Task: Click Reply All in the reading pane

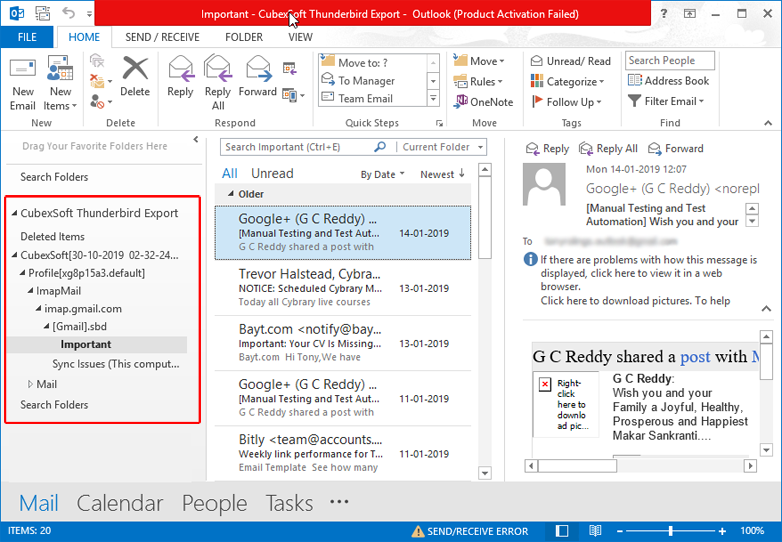Action: [608, 149]
